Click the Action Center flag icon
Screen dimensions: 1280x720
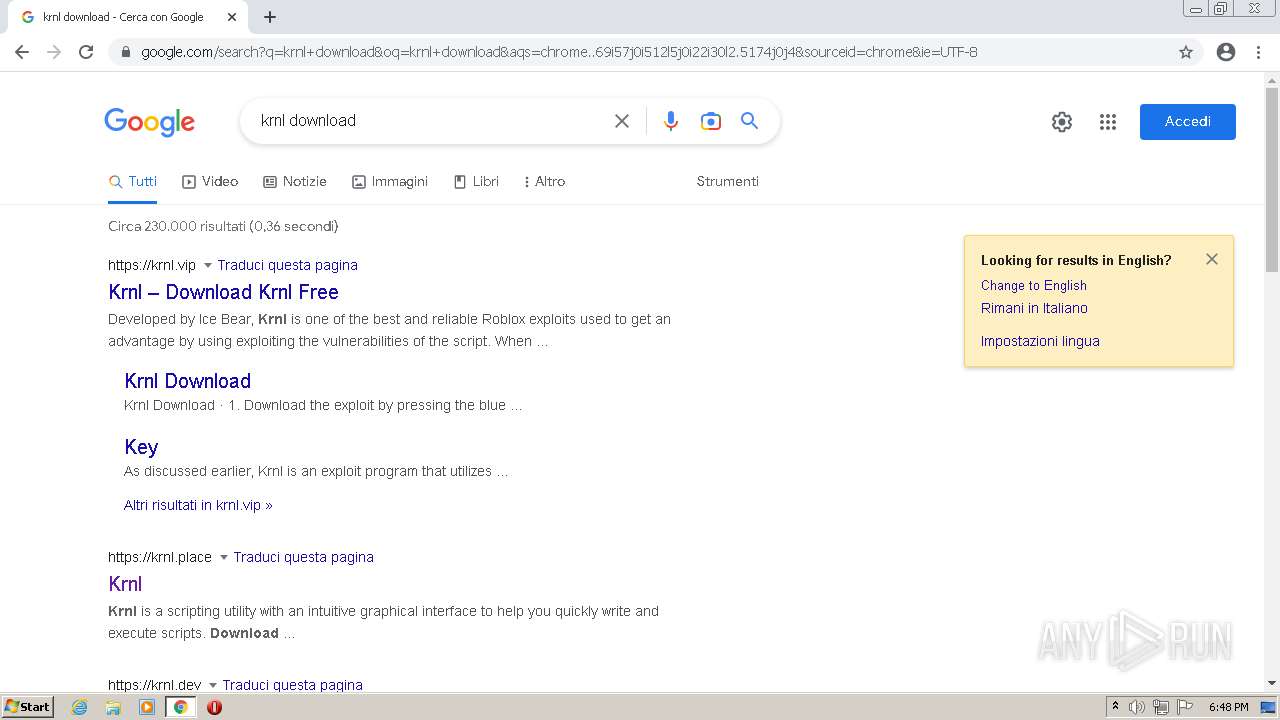(1185, 707)
